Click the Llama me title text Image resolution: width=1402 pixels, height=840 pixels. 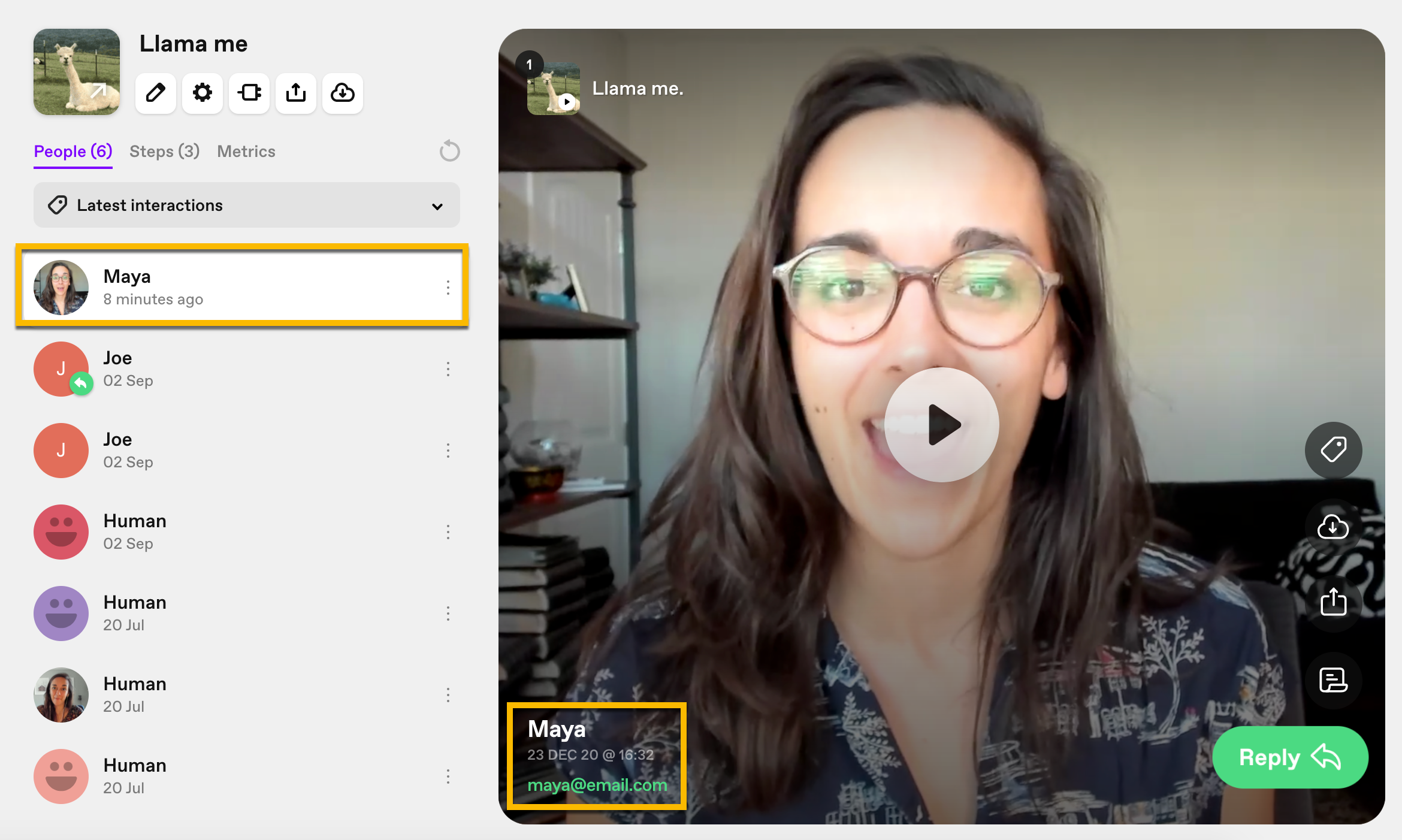click(194, 44)
